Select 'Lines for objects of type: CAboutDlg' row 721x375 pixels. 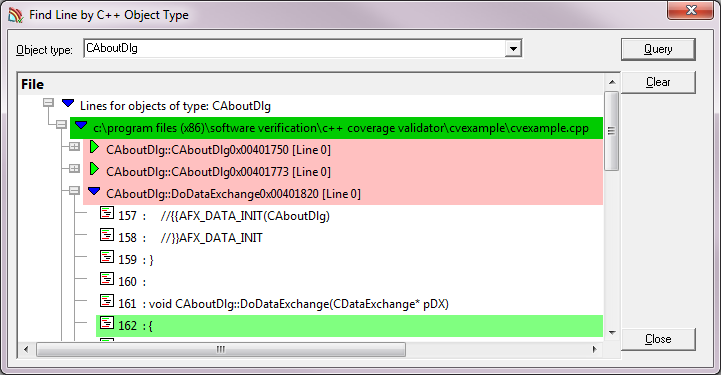tap(175, 106)
